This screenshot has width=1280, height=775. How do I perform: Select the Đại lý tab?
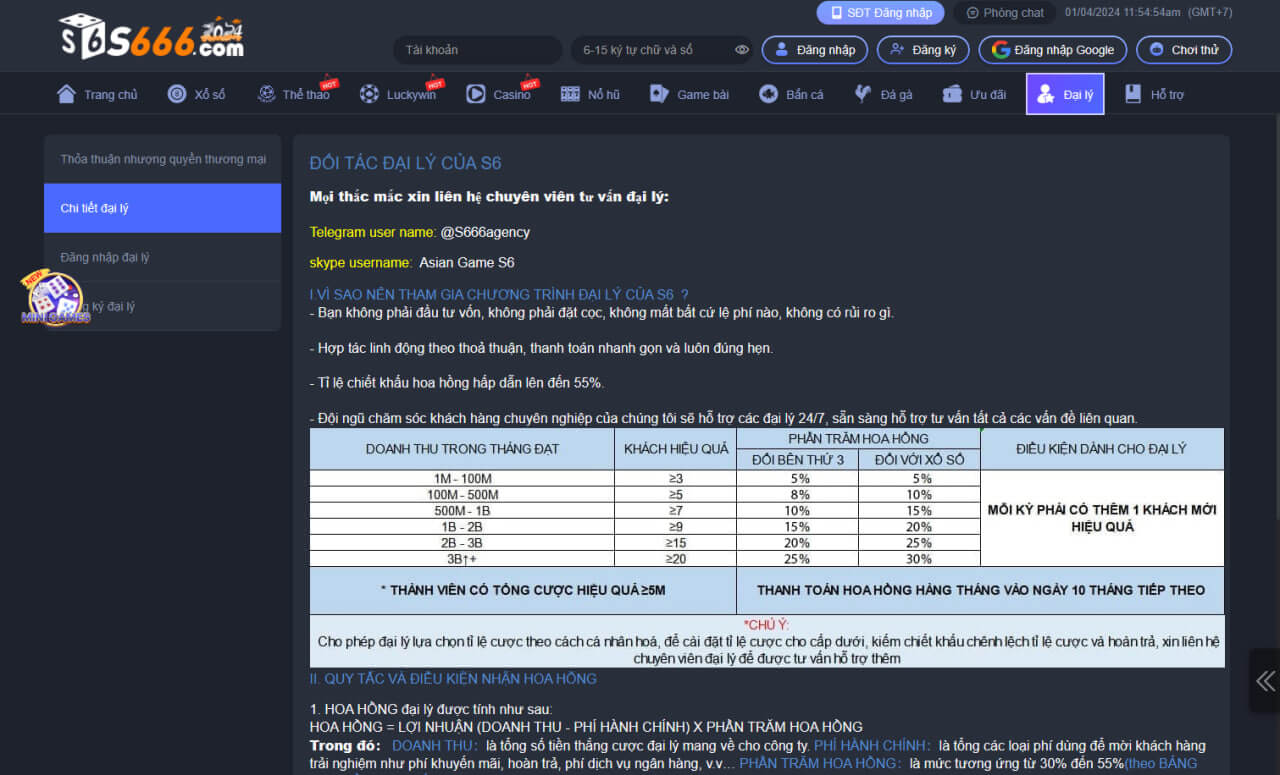pyautogui.click(x=1065, y=94)
